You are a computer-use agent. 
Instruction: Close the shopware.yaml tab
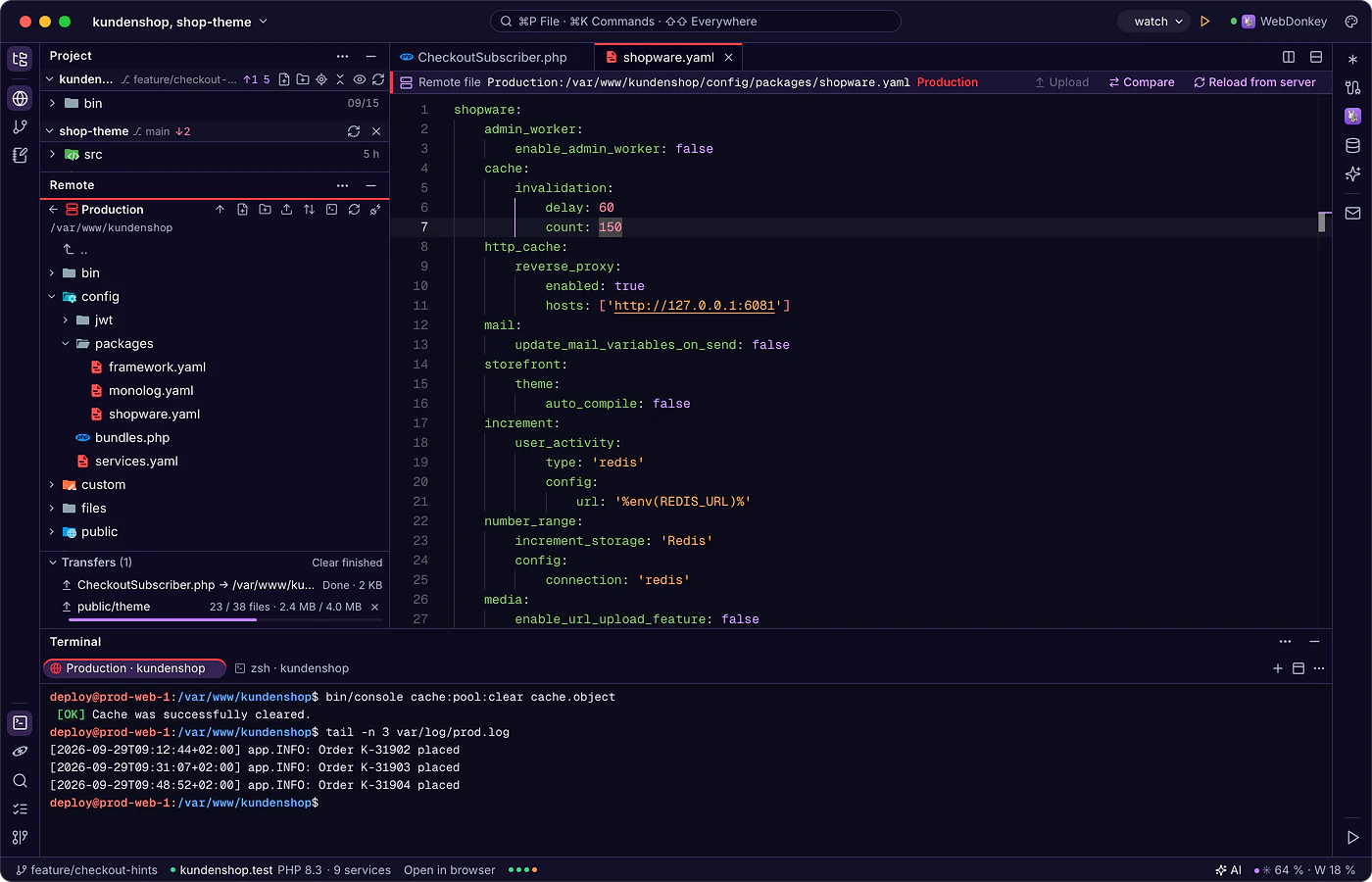728,58
